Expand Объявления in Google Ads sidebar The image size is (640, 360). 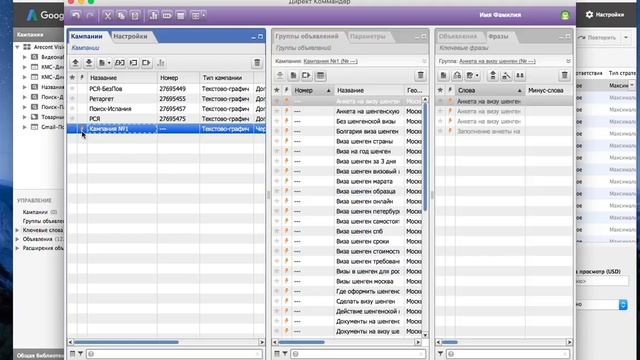click(18, 239)
